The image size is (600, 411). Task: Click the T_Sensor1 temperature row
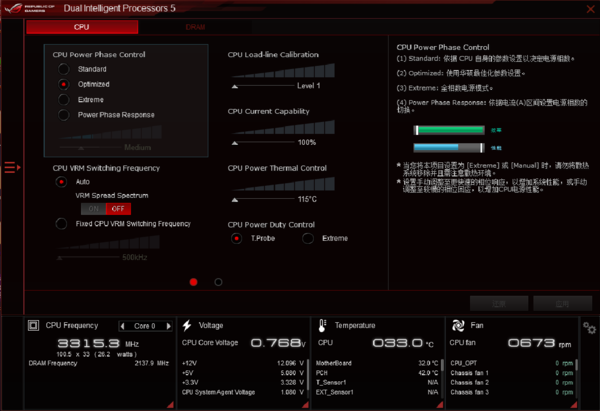point(377,383)
